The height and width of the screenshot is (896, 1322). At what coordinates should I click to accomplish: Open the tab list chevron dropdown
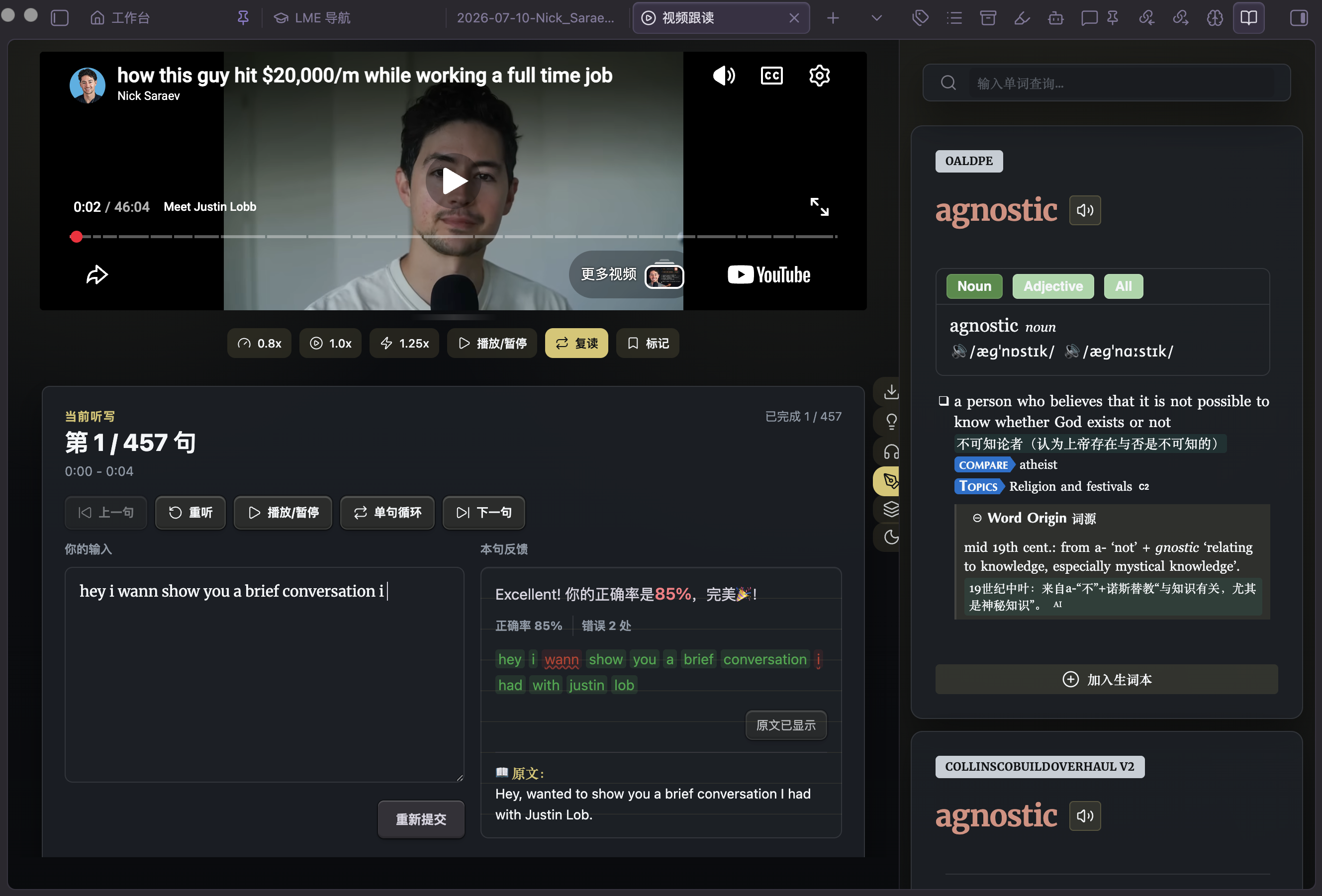pyautogui.click(x=876, y=18)
